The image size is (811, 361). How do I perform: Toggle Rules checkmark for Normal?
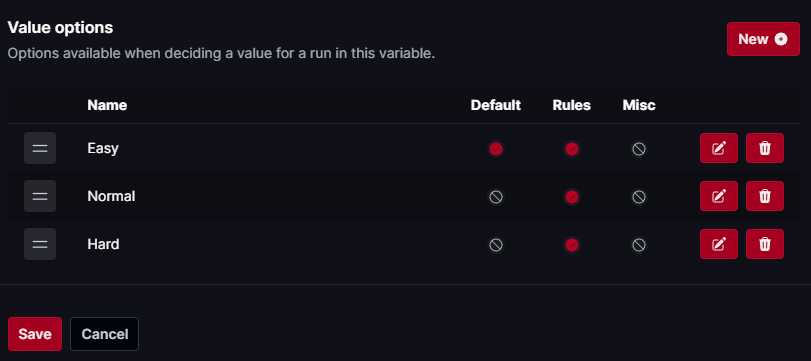(x=572, y=197)
